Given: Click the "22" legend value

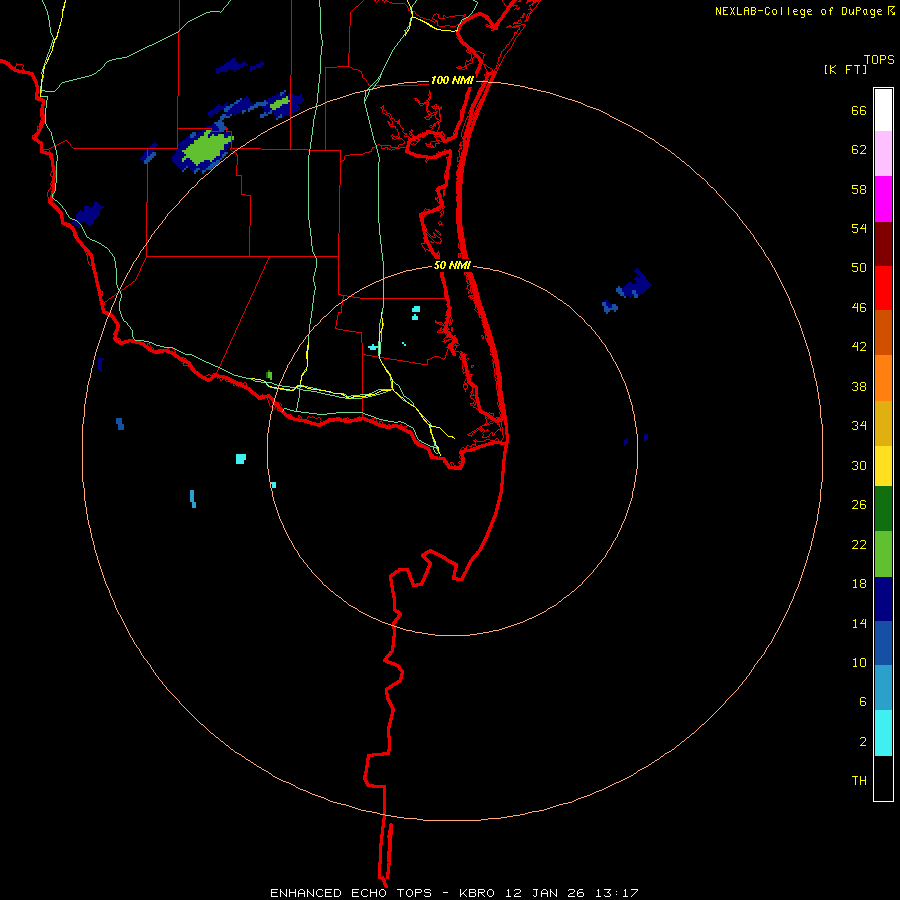Looking at the screenshot, I should tap(859, 545).
